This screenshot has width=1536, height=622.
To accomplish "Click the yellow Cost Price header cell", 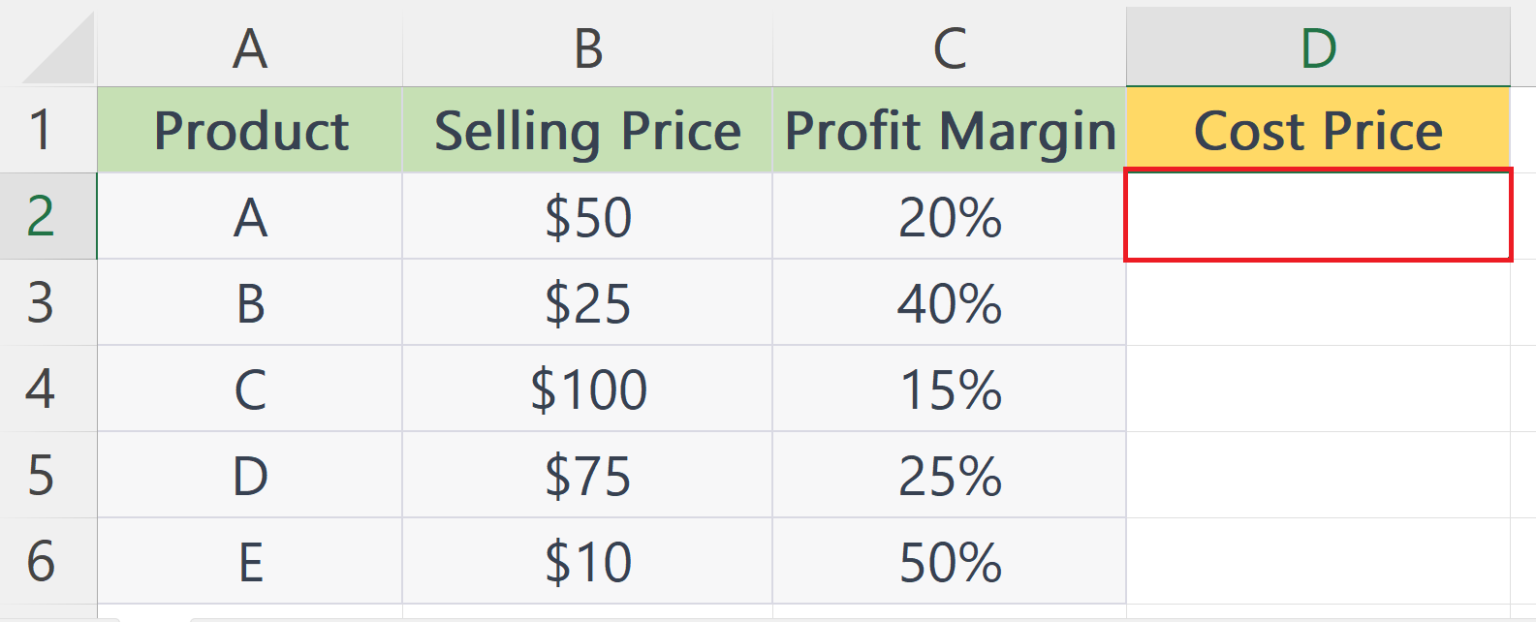I will tap(1318, 130).
